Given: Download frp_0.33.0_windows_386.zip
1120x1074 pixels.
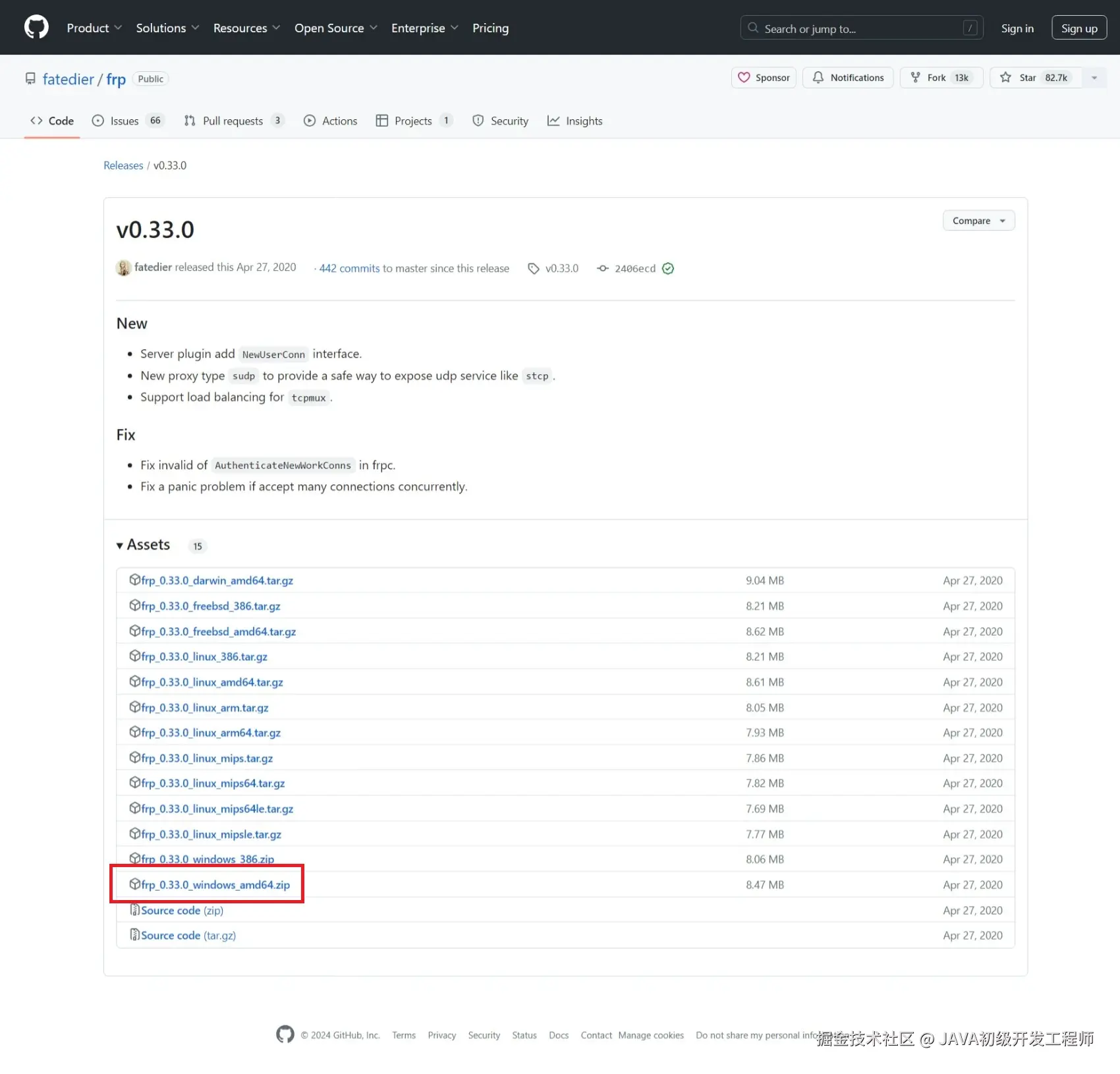Looking at the screenshot, I should (208, 859).
